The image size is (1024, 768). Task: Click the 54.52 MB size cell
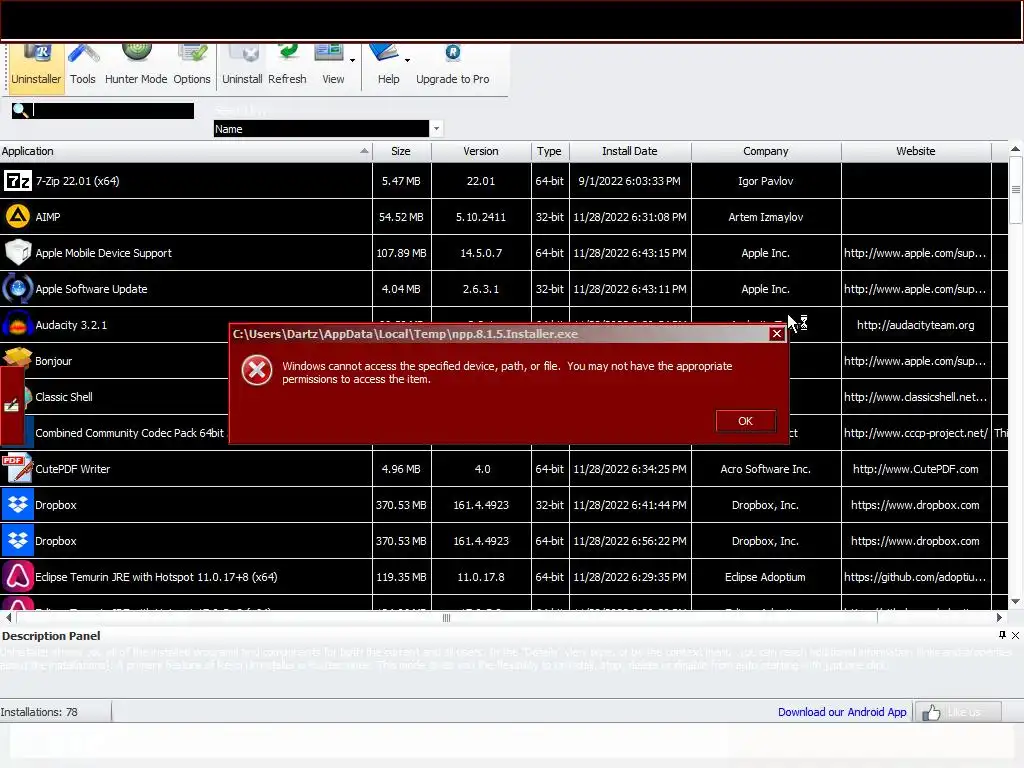pos(401,217)
